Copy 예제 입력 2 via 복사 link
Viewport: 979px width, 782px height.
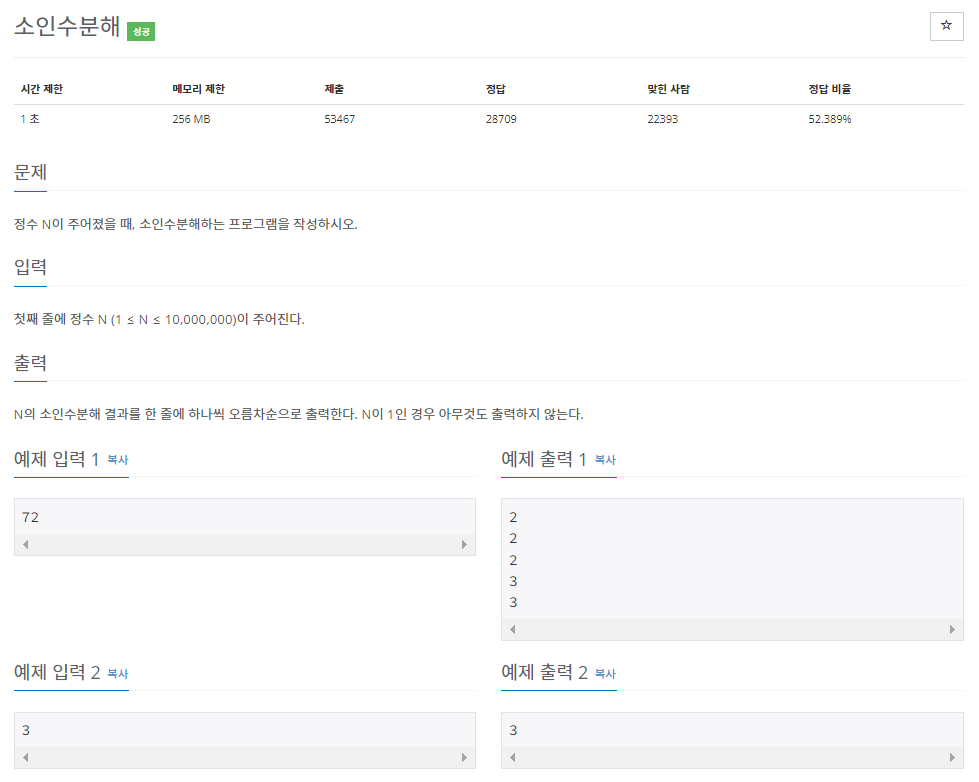tap(117, 673)
